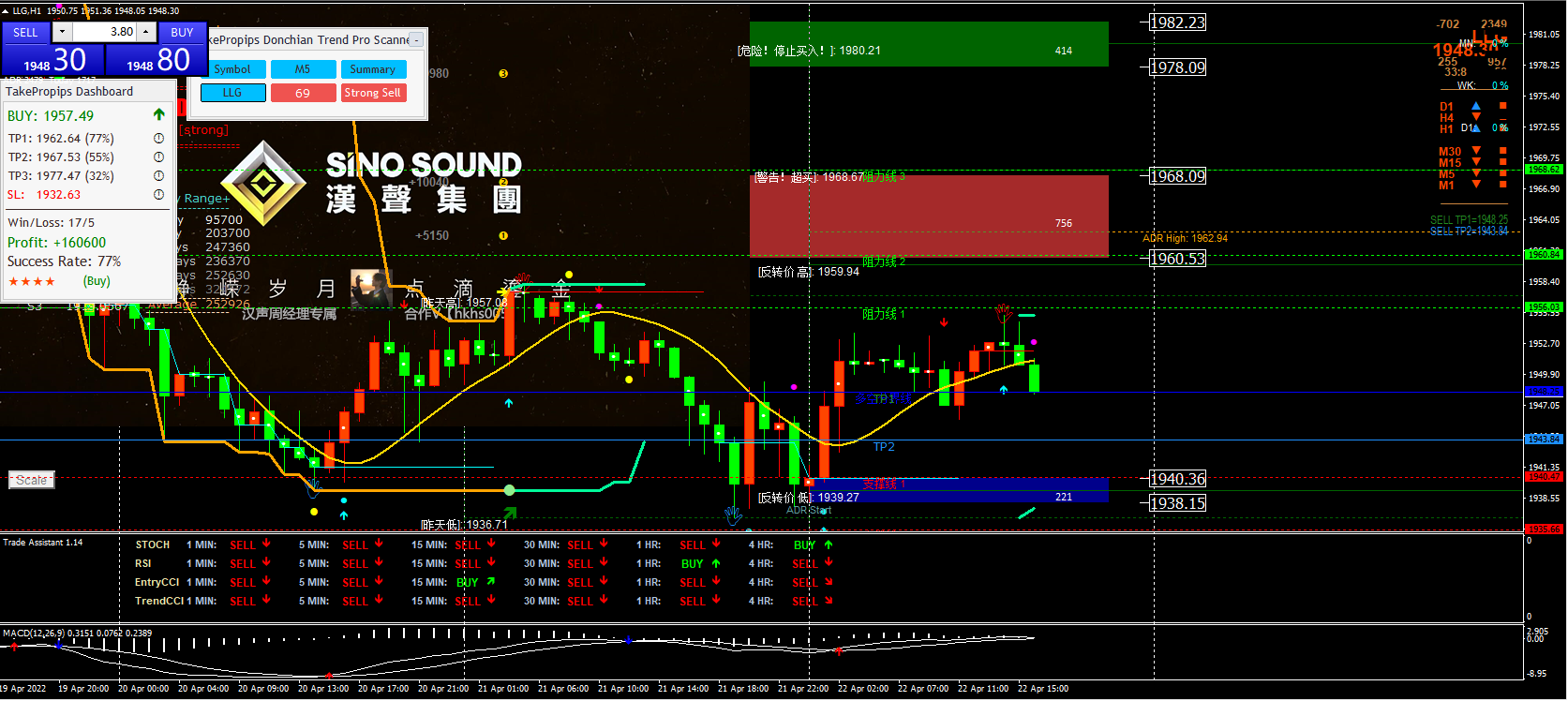Image resolution: width=1568 pixels, height=701 pixels.
Task: Click the green 1968.62 price scale tag
Action: 1544,170
